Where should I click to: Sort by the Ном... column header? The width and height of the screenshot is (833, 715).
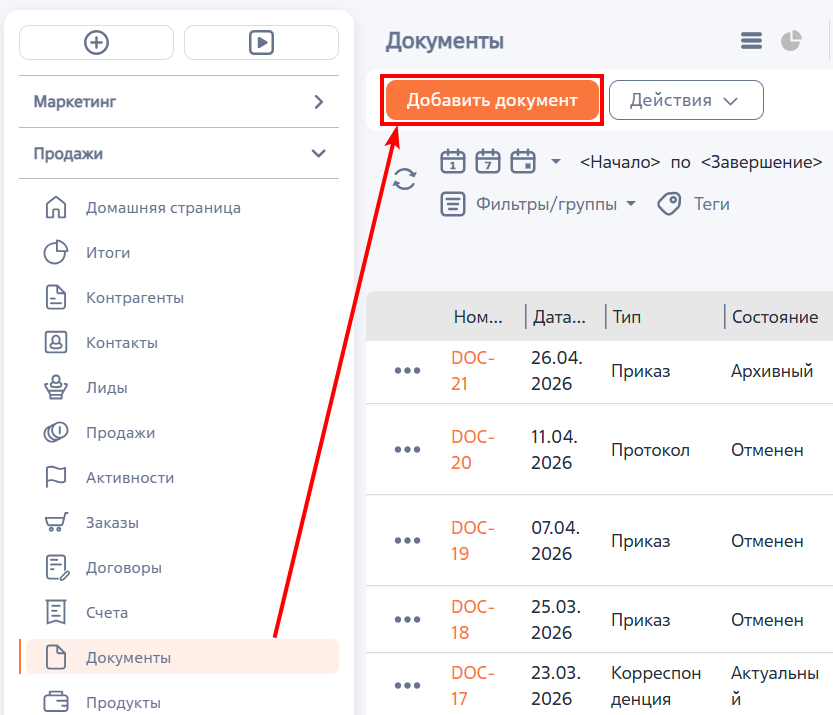click(x=478, y=317)
